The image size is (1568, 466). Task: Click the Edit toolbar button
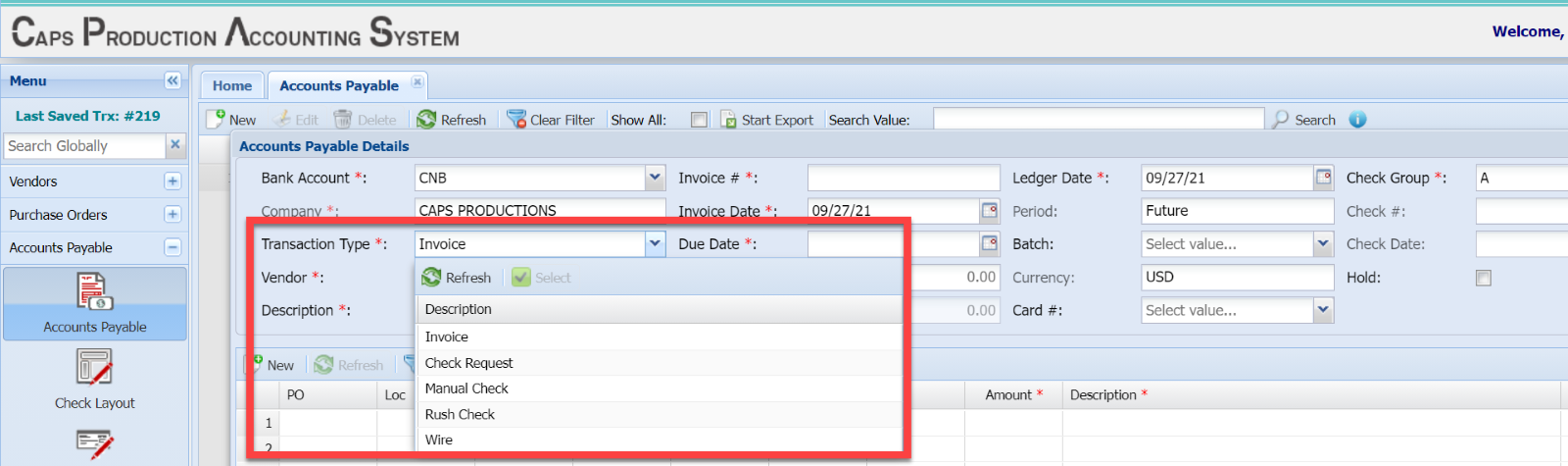tap(296, 120)
